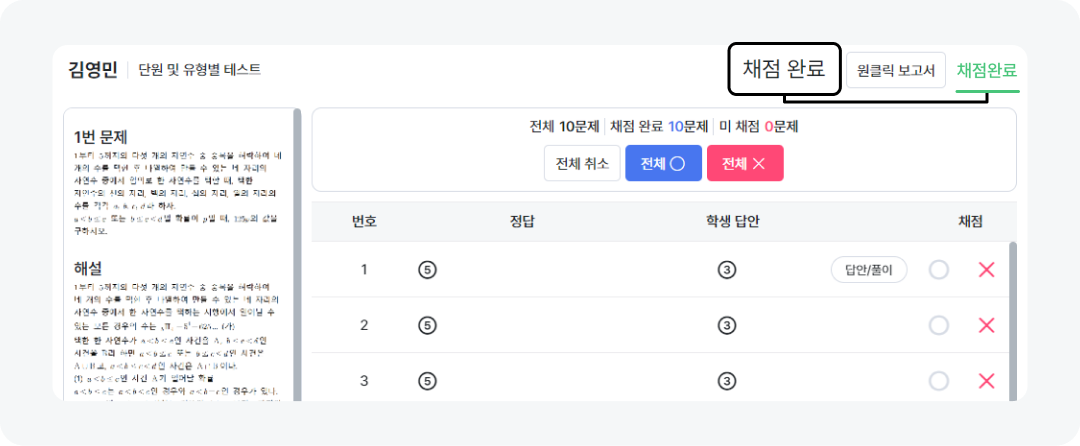Click correct answer ⑤ in row 3
Screen dimensions: 1080x446
(x=427, y=381)
